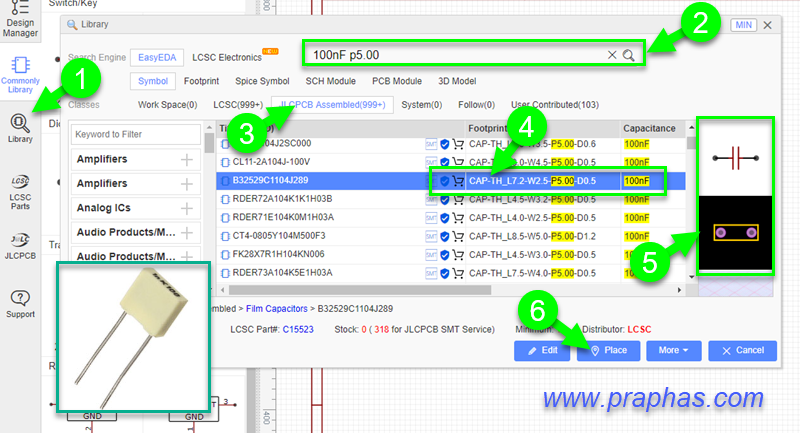The image size is (800, 433).
Task: Click part symbol icon beside RDER72A104K1K1H03B
Action: [x=225, y=199]
